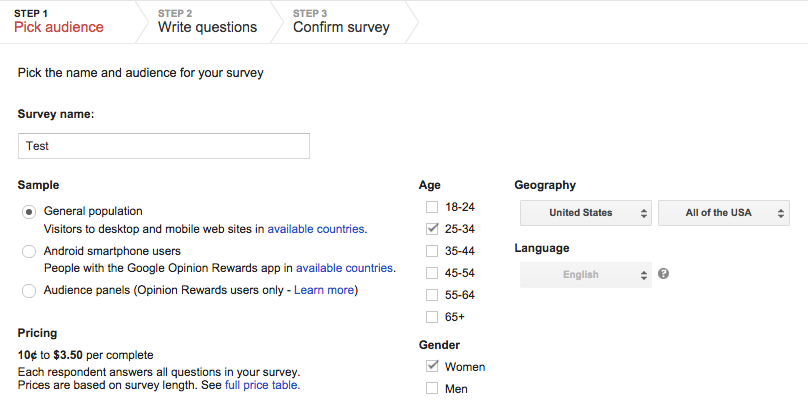Viewport: 808px width, 413px height.
Task: Choose the Audience panels radio option
Action: click(x=29, y=291)
